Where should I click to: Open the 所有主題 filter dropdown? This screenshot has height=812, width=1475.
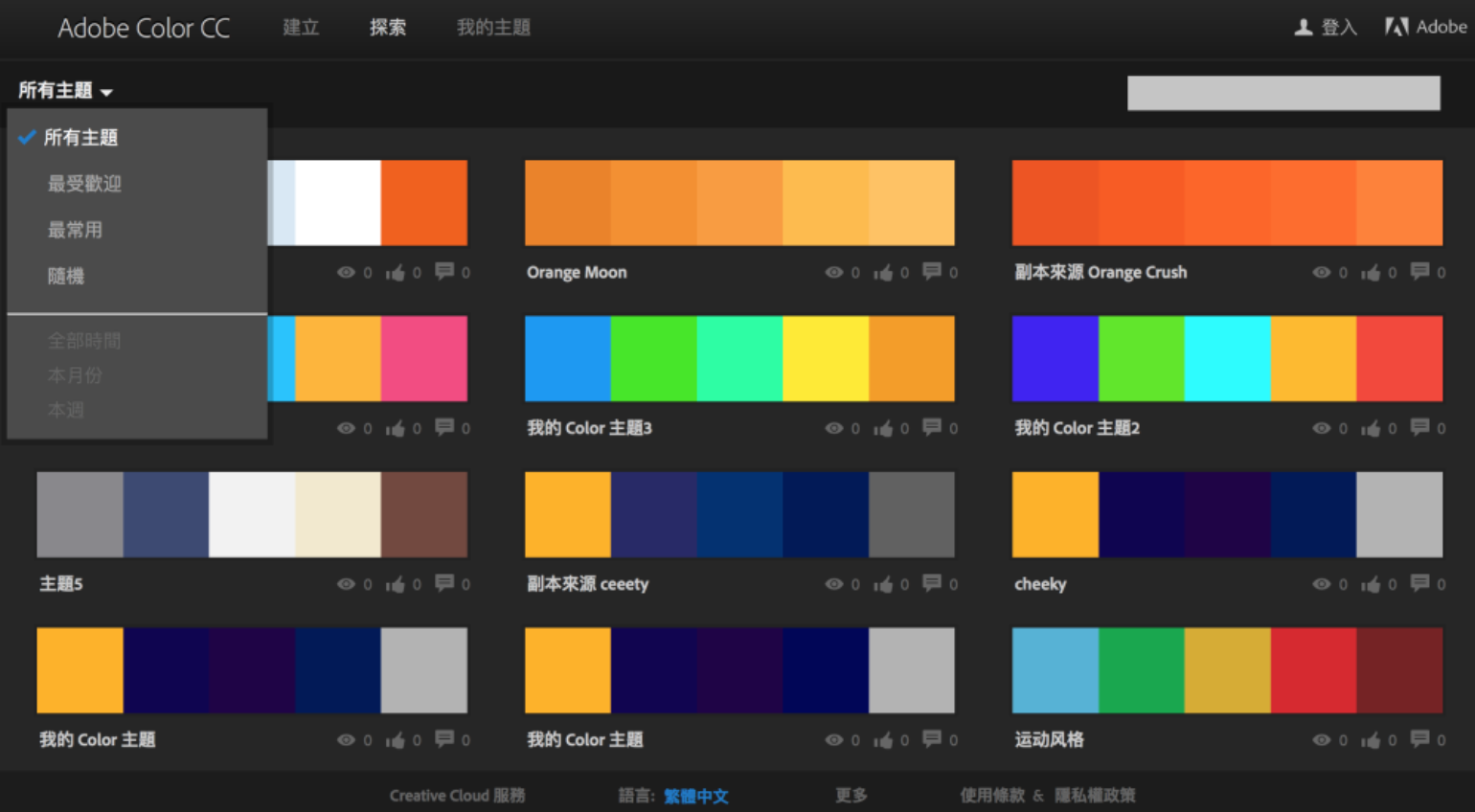(65, 91)
